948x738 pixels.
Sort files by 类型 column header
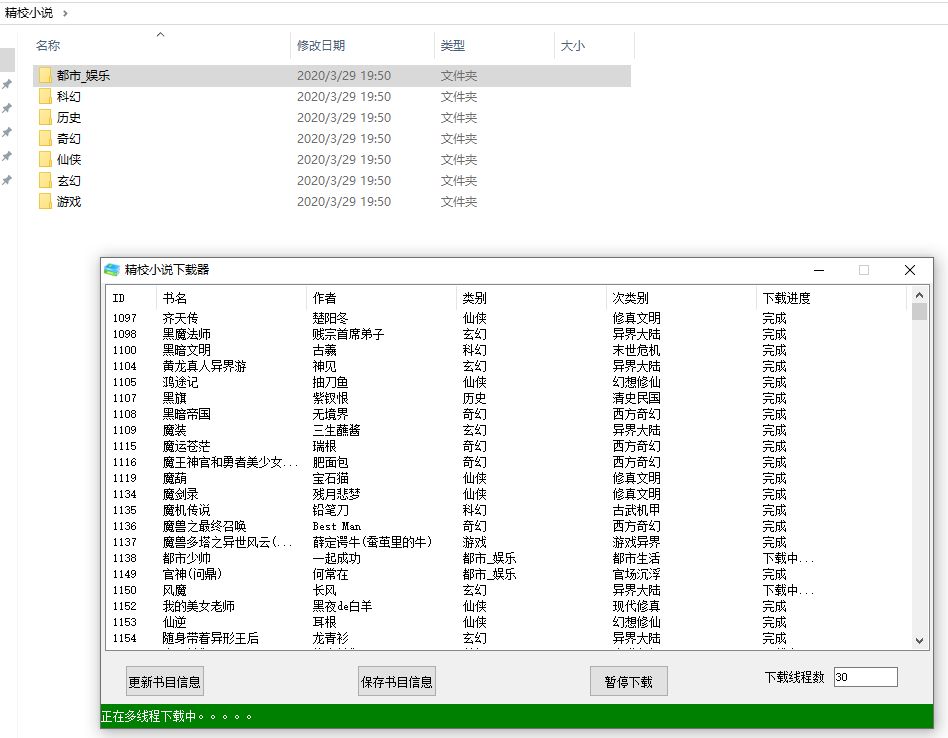click(x=453, y=46)
